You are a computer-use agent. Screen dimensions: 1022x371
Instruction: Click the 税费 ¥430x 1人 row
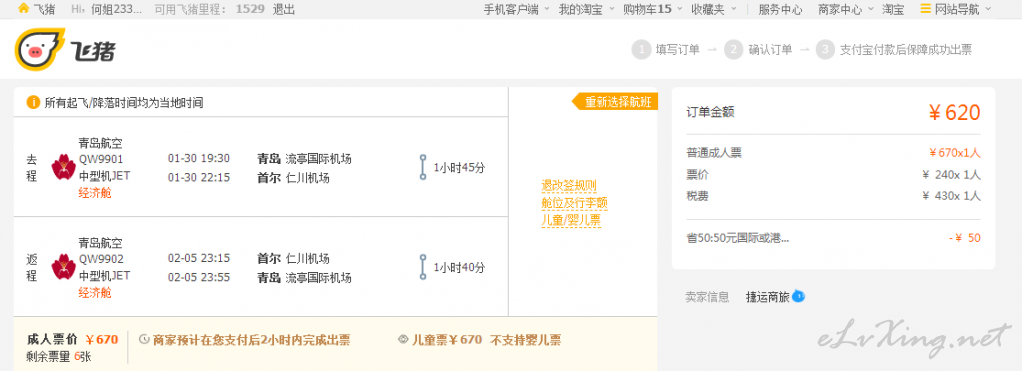[x=834, y=196]
